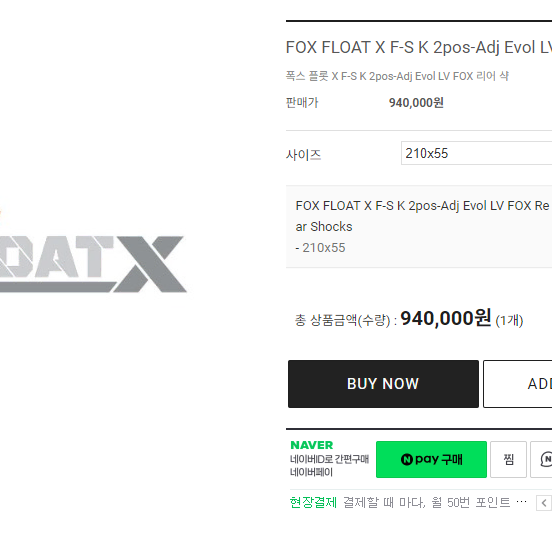Click the Naver talk bubble icon

coord(544,459)
